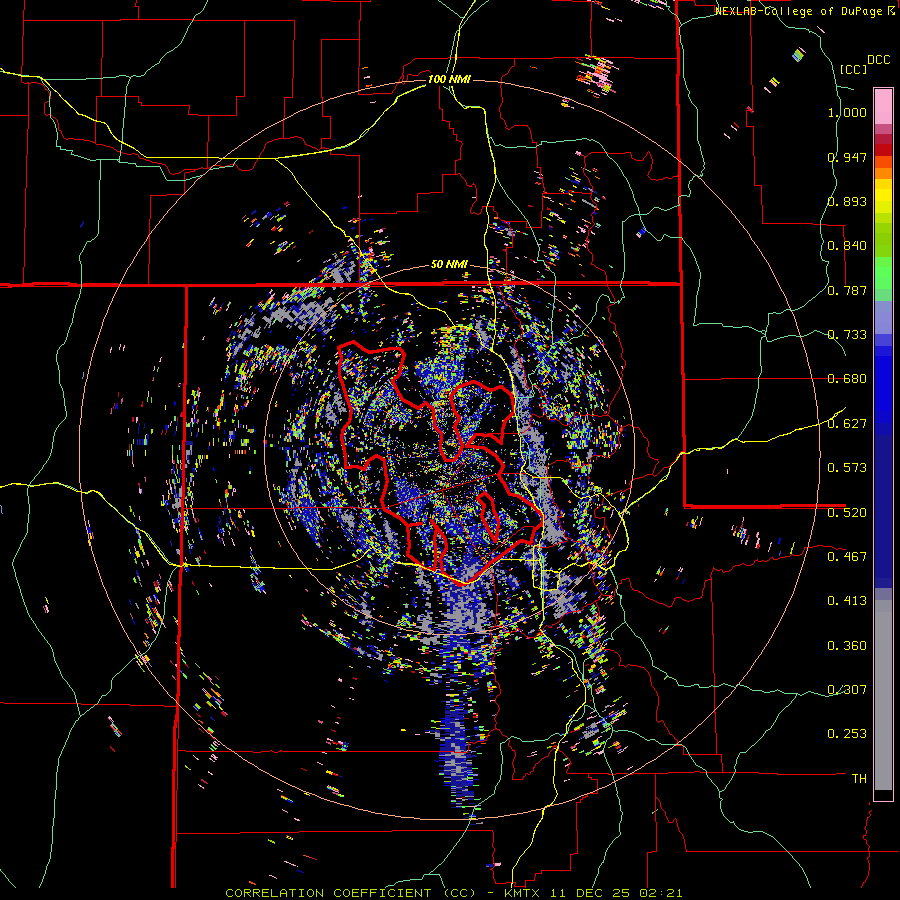Viewport: 900px width, 900px height.
Task: Click the CORRELATION COEFFICIENT (CC) title text
Action: click(351, 893)
